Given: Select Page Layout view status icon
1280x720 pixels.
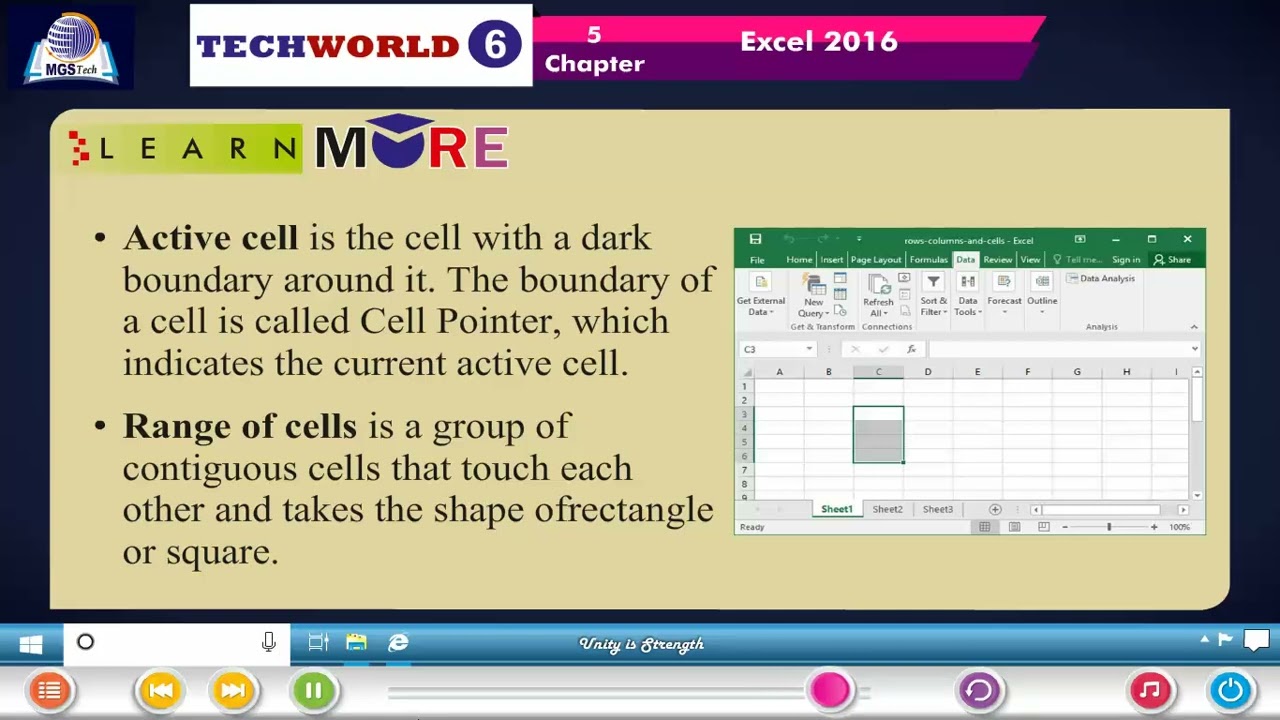Looking at the screenshot, I should (1014, 527).
